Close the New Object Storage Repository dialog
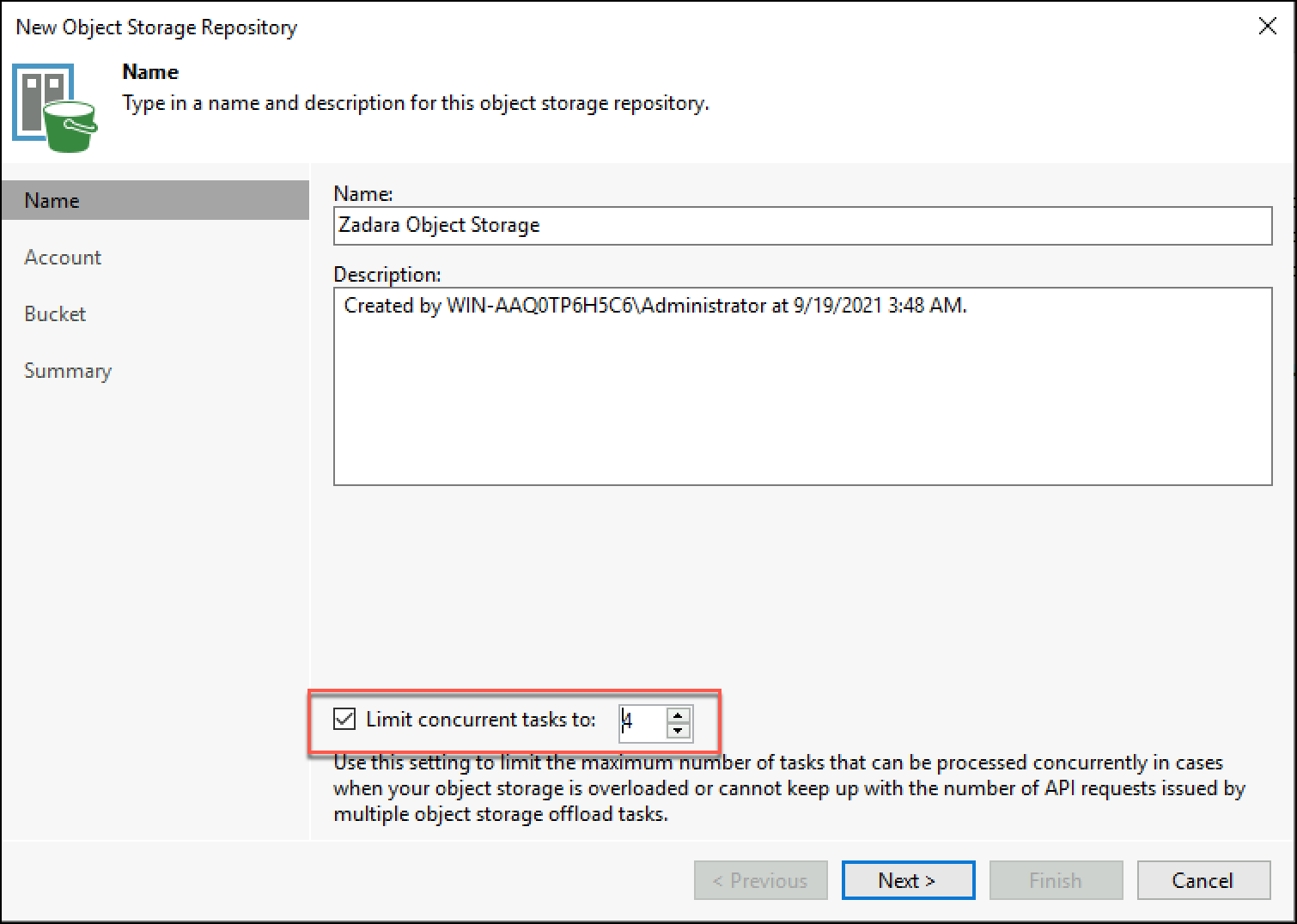Viewport: 1297px width, 924px height. (1267, 27)
